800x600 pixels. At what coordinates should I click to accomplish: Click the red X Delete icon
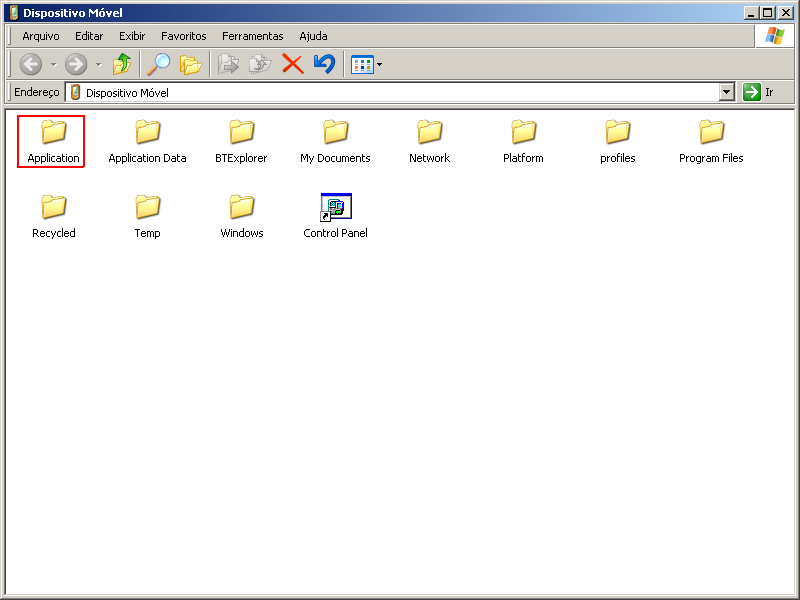[x=293, y=64]
